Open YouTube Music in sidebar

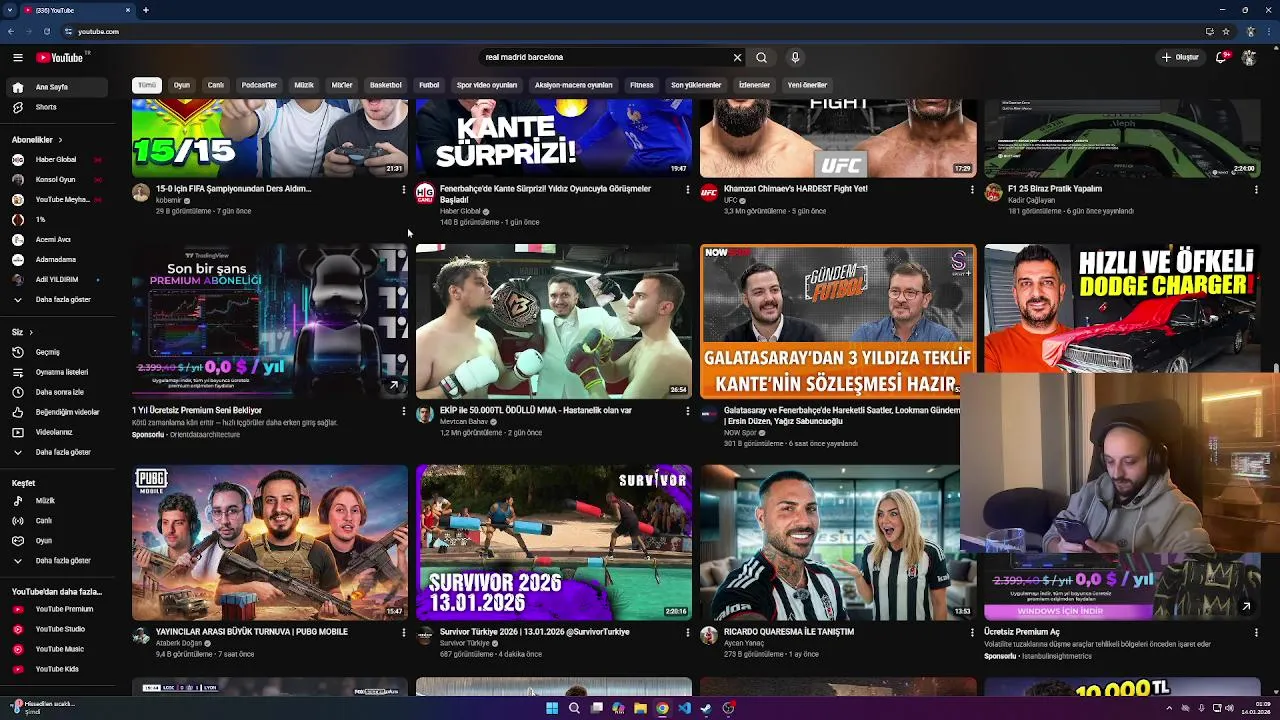[55, 649]
